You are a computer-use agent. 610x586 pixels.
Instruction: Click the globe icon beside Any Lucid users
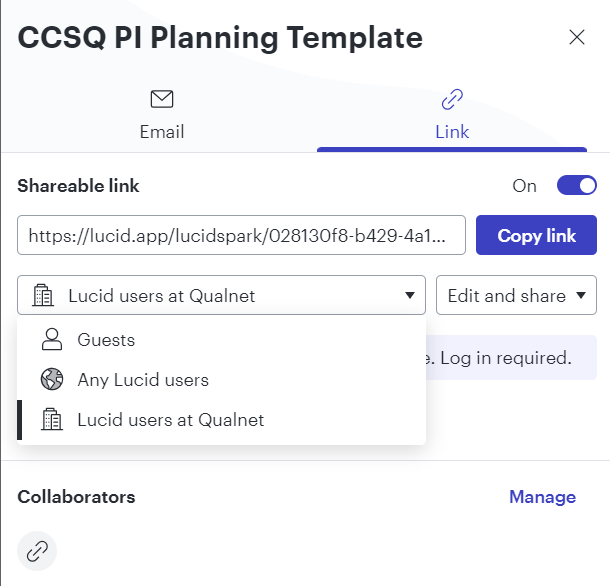tap(52, 379)
